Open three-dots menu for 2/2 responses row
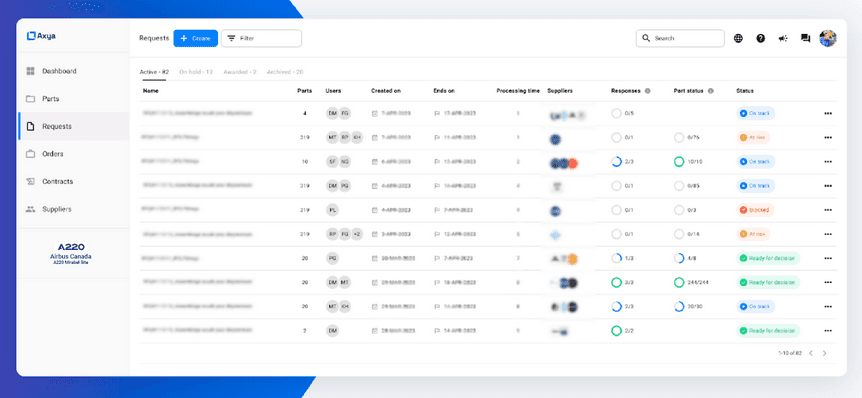Viewport: 862px width, 398px height. (828, 331)
